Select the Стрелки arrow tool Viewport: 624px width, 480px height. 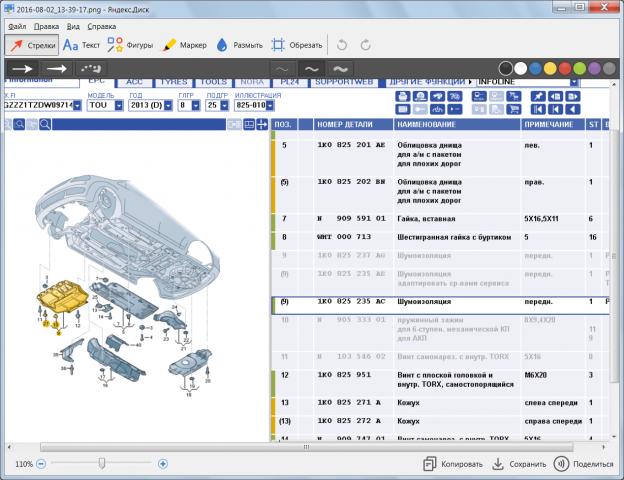pyautogui.click(x=32, y=45)
